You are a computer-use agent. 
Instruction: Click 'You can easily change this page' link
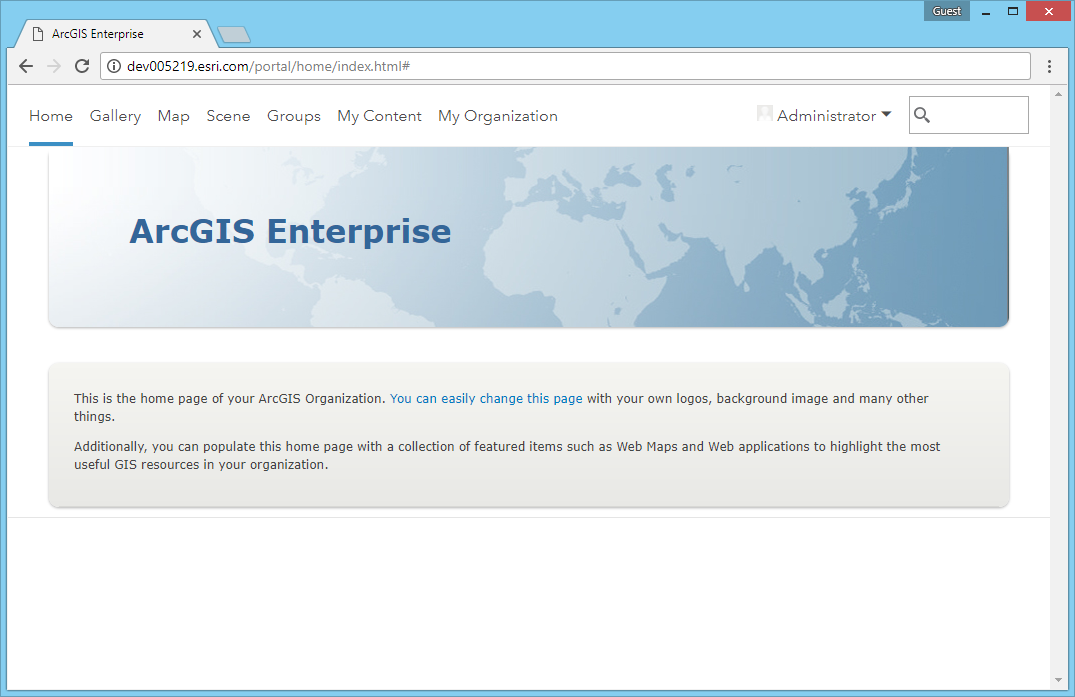(486, 398)
